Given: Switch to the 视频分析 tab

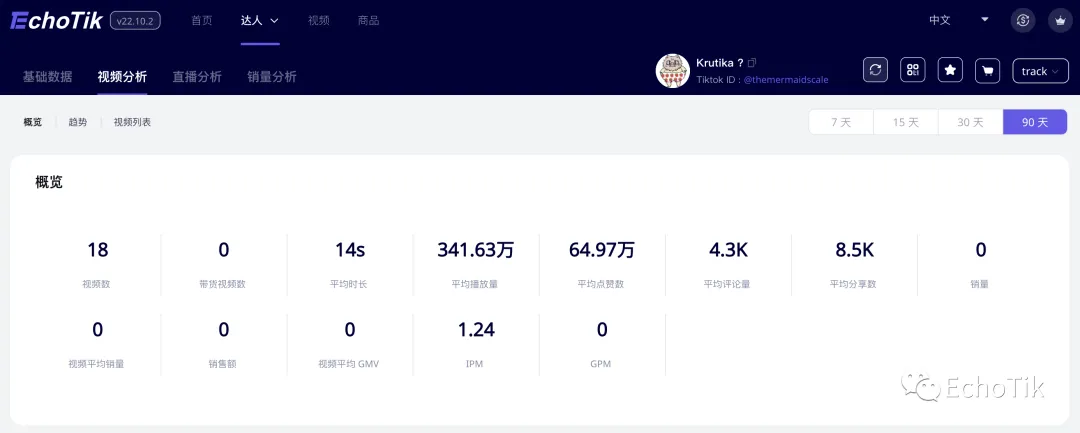Looking at the screenshot, I should pos(122,76).
